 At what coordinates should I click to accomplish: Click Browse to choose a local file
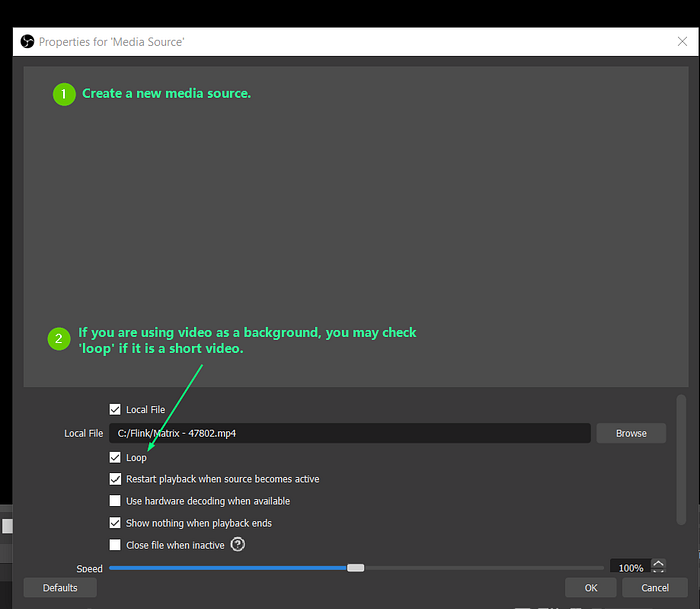tap(631, 433)
